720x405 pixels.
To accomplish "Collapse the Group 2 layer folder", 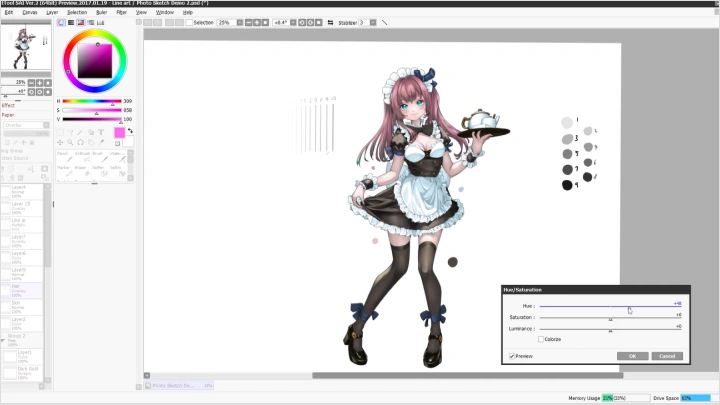I will click(3, 340).
